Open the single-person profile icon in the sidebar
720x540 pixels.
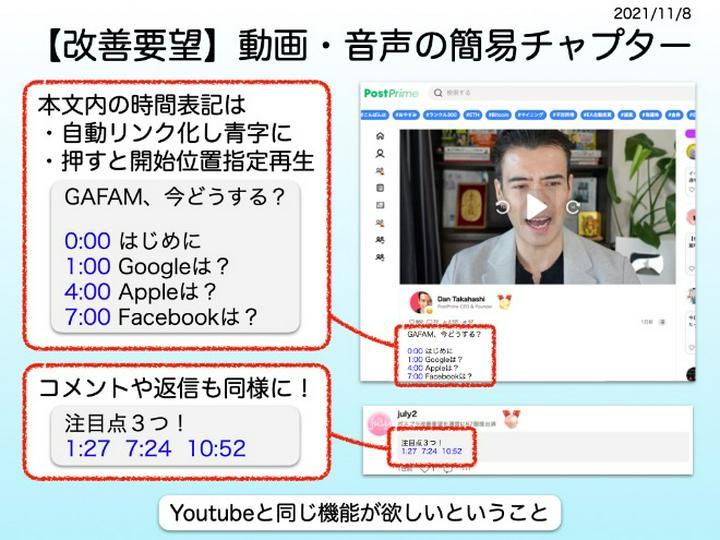click(x=380, y=153)
